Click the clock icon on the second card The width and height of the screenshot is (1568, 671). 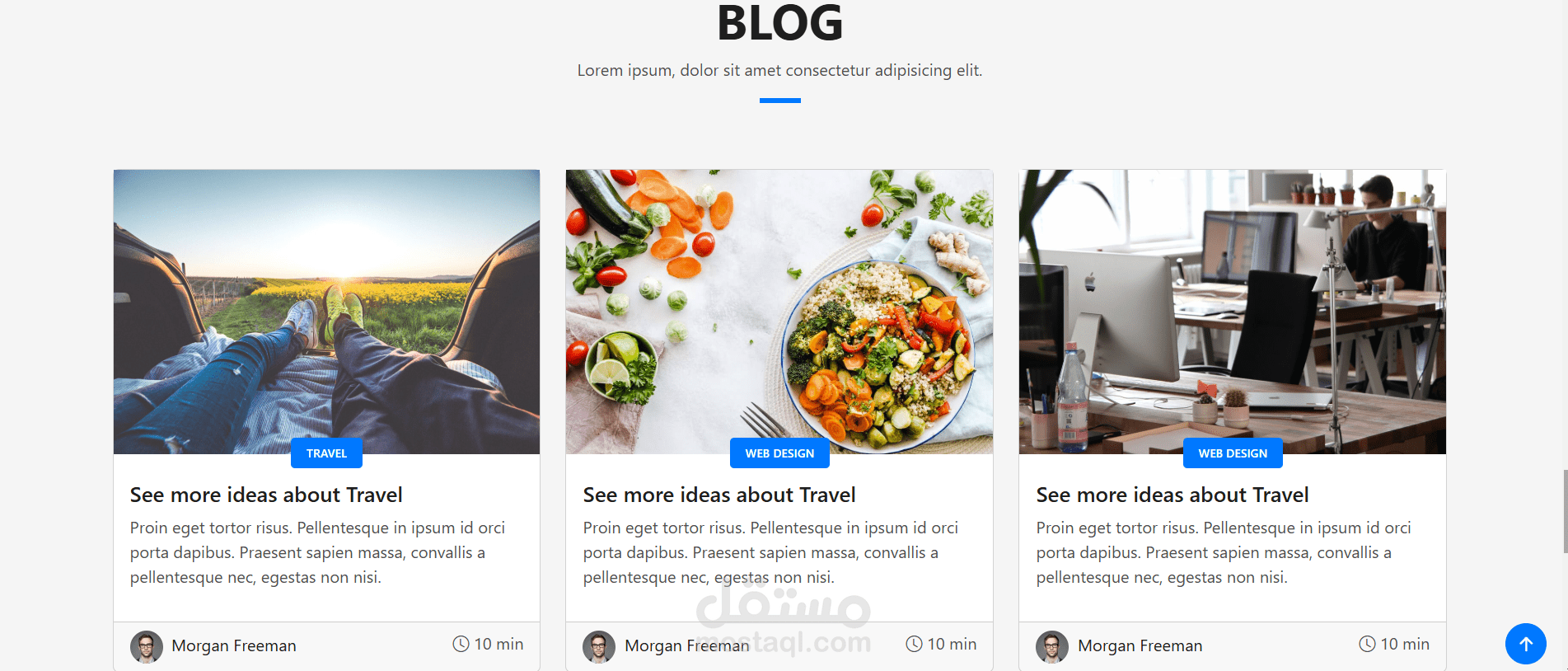(914, 644)
